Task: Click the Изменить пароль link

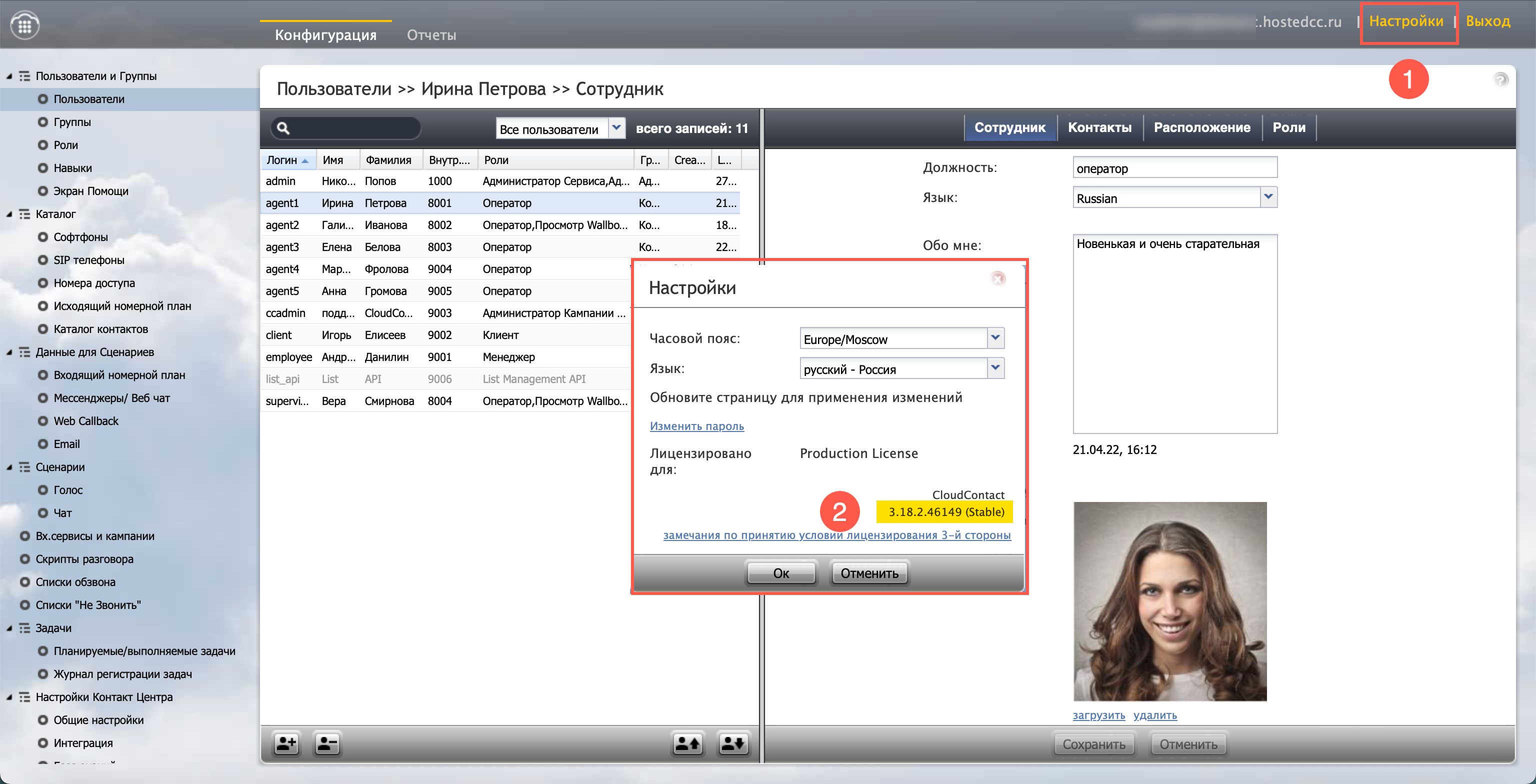Action: click(x=696, y=425)
